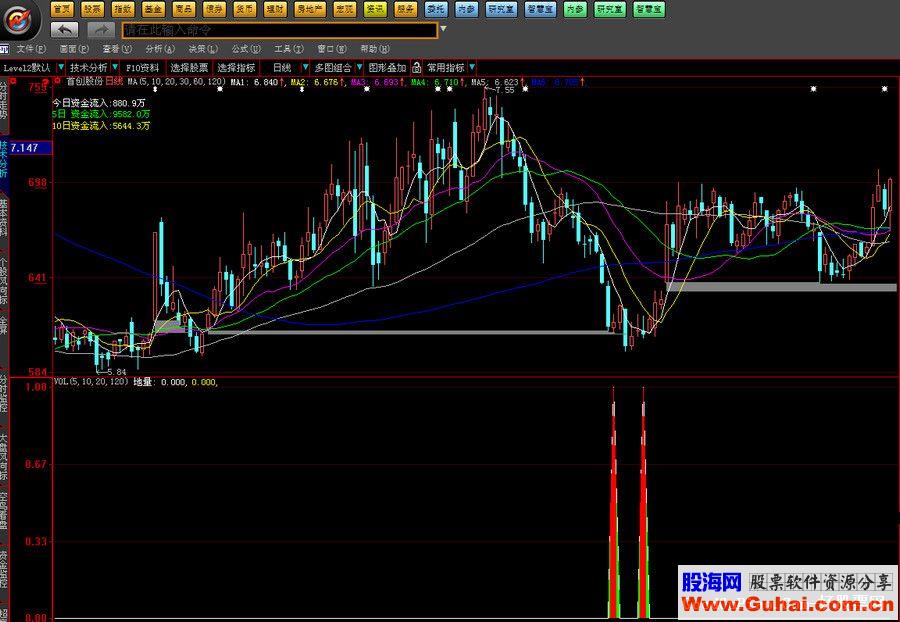Click the green 内参 button

pos(575,9)
